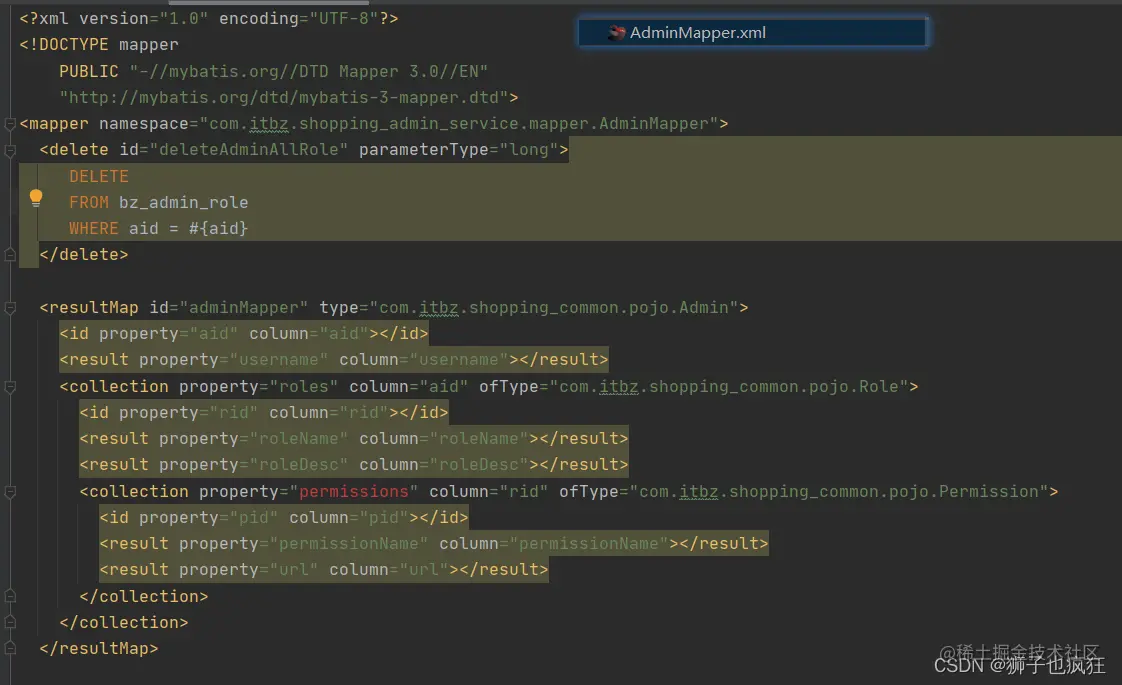
Task: Click the xml version declaration line
Action: click(209, 19)
